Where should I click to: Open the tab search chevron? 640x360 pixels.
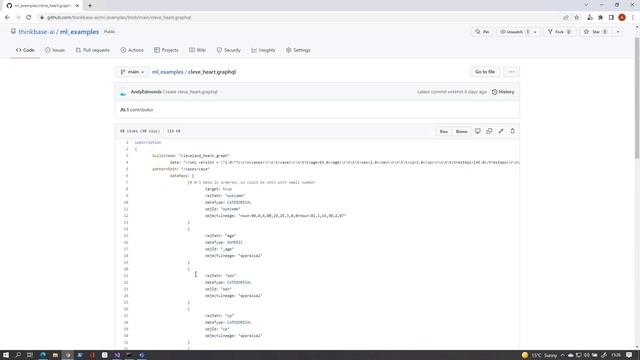point(586,5)
